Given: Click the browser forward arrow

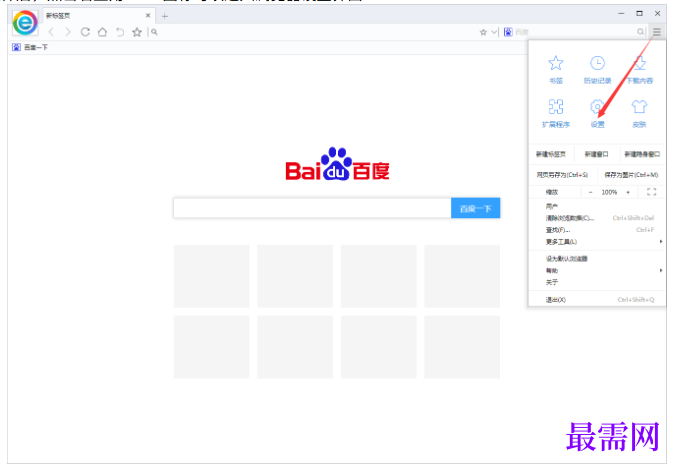Looking at the screenshot, I should (68, 32).
